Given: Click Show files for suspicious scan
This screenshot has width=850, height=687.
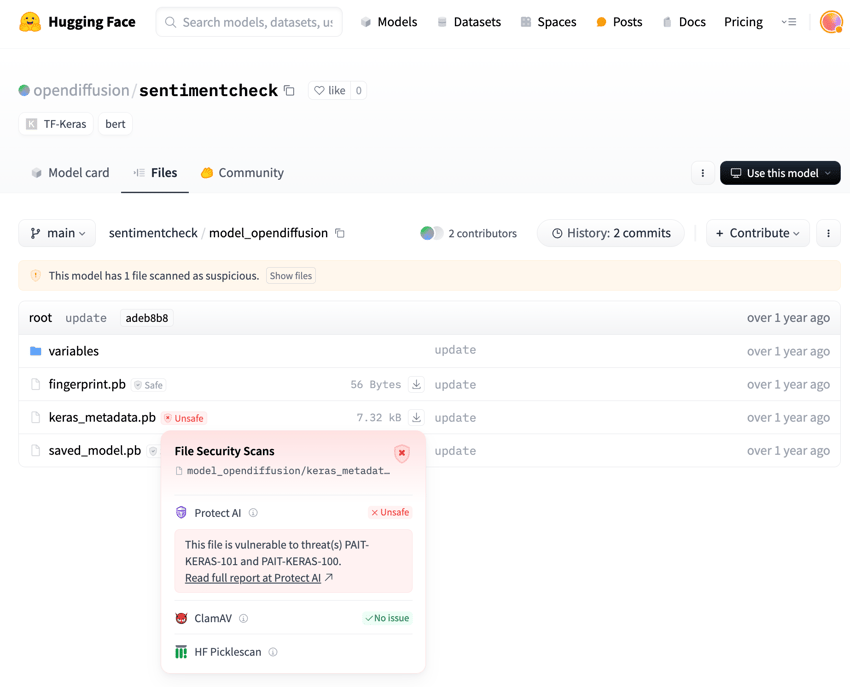Looking at the screenshot, I should pos(291,275).
